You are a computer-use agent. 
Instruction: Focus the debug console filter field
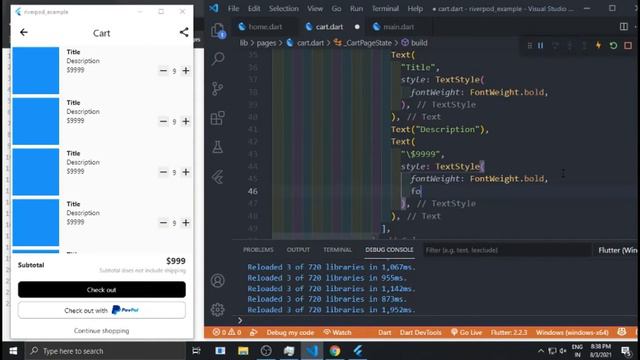coord(507,250)
